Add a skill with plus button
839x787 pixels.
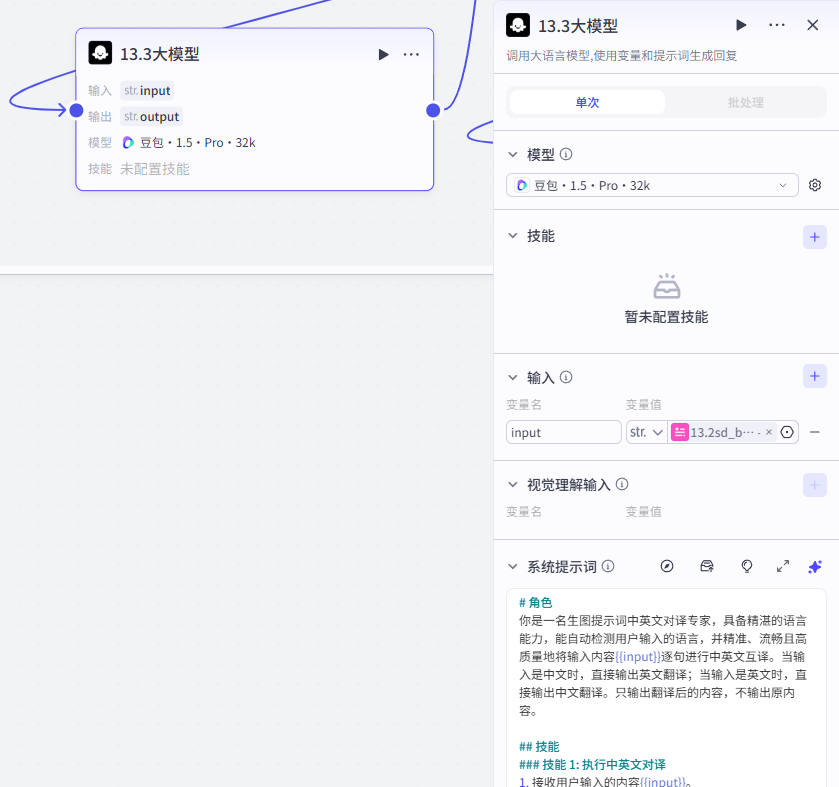814,237
